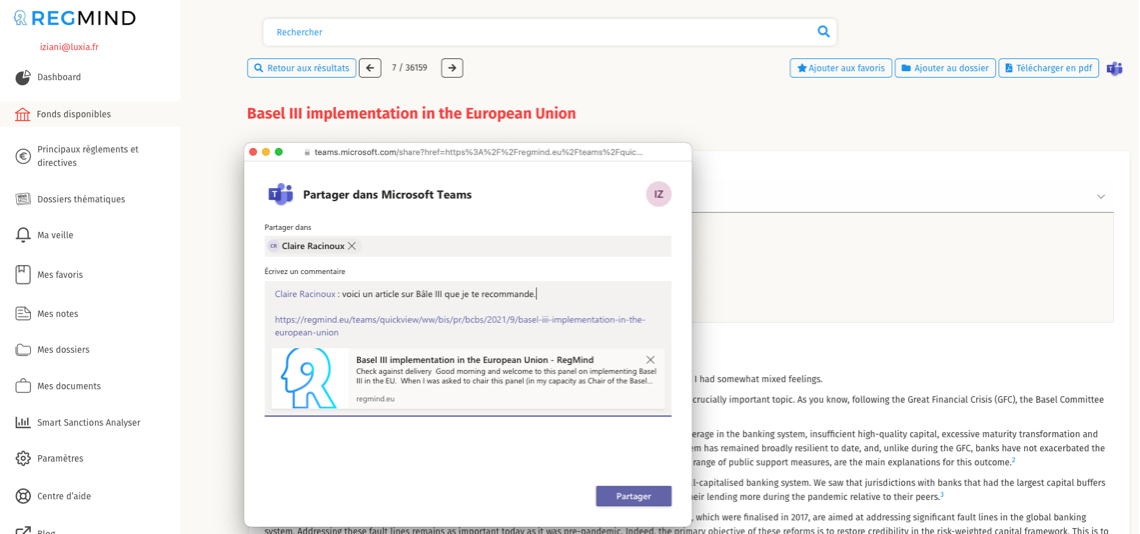Image resolution: width=1140 pixels, height=534 pixels.
Task: Click the Basel III article title heading
Action: (412, 113)
